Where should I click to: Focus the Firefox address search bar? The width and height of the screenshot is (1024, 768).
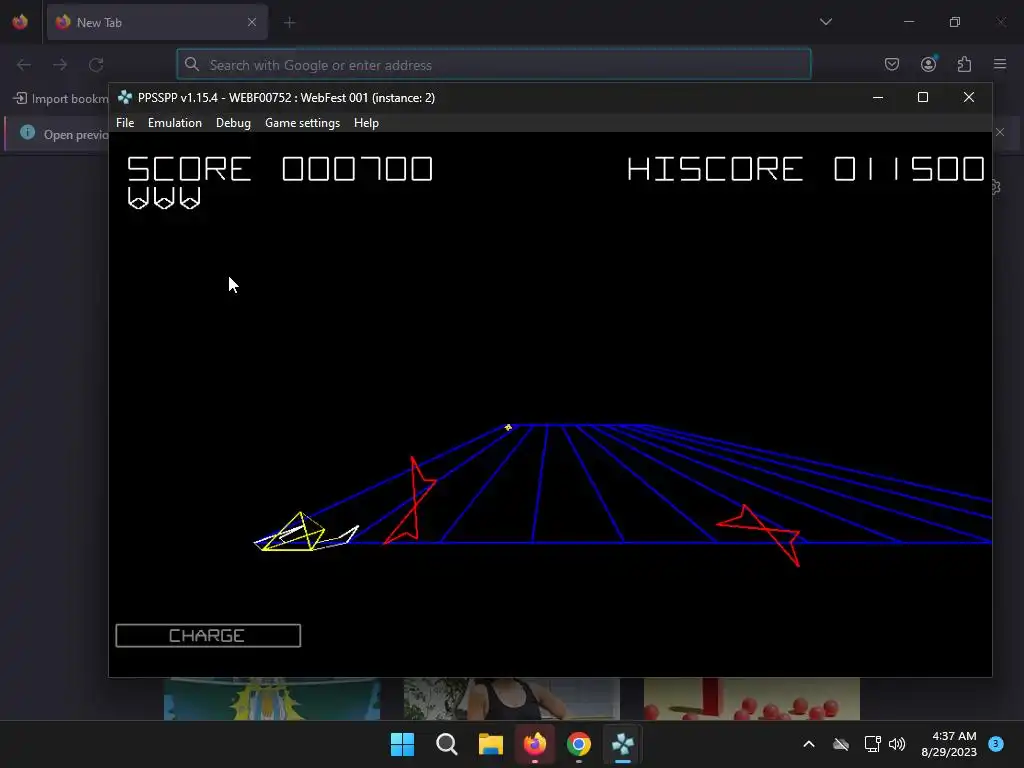tap(494, 65)
